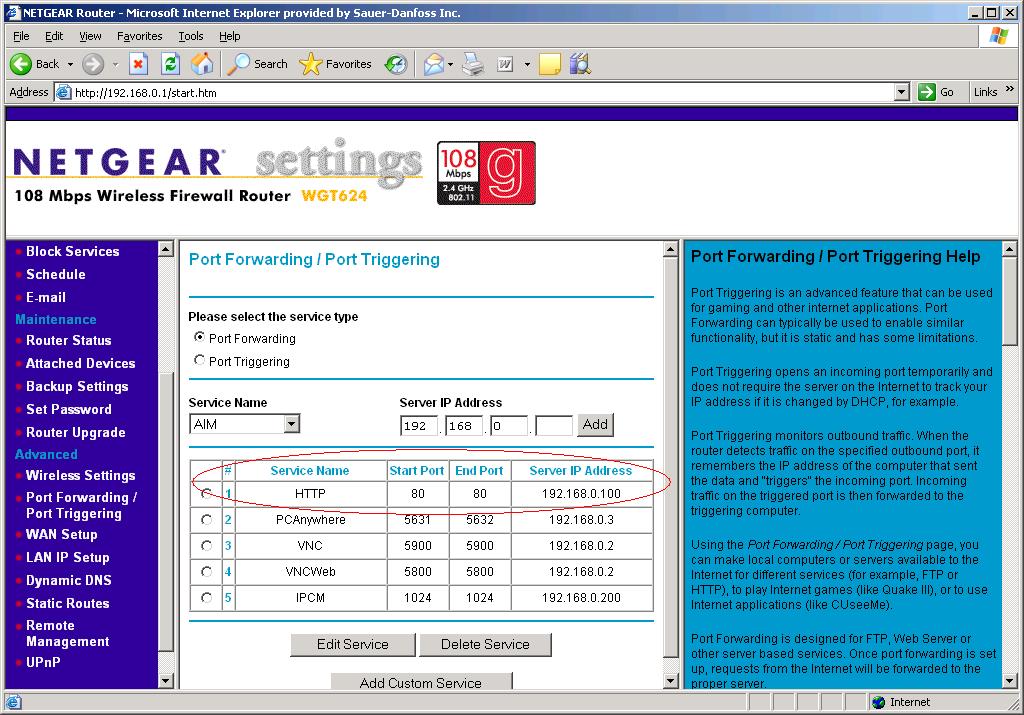Click the green Go arrow button

927,92
